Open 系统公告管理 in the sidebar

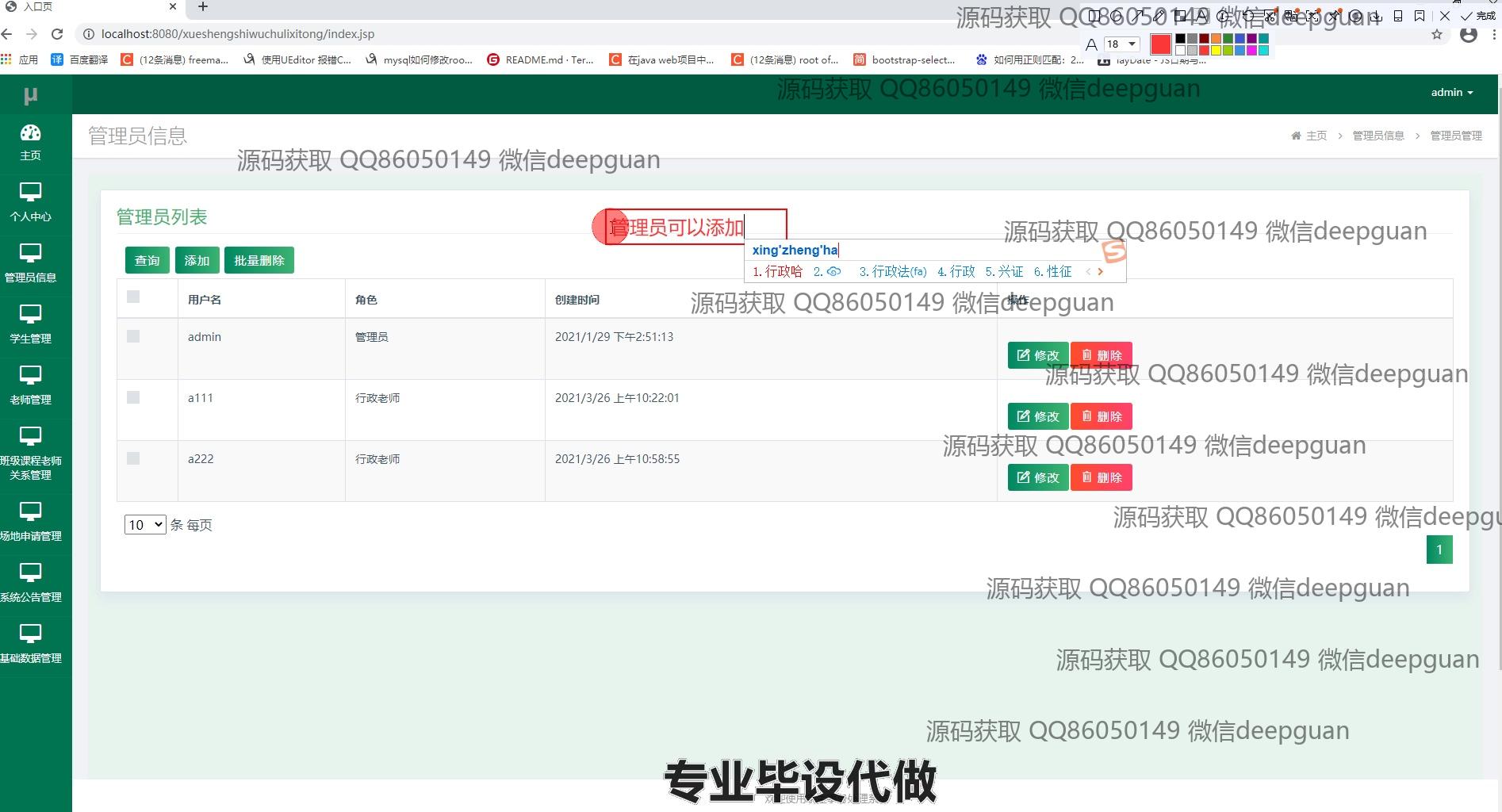pyautogui.click(x=30, y=583)
